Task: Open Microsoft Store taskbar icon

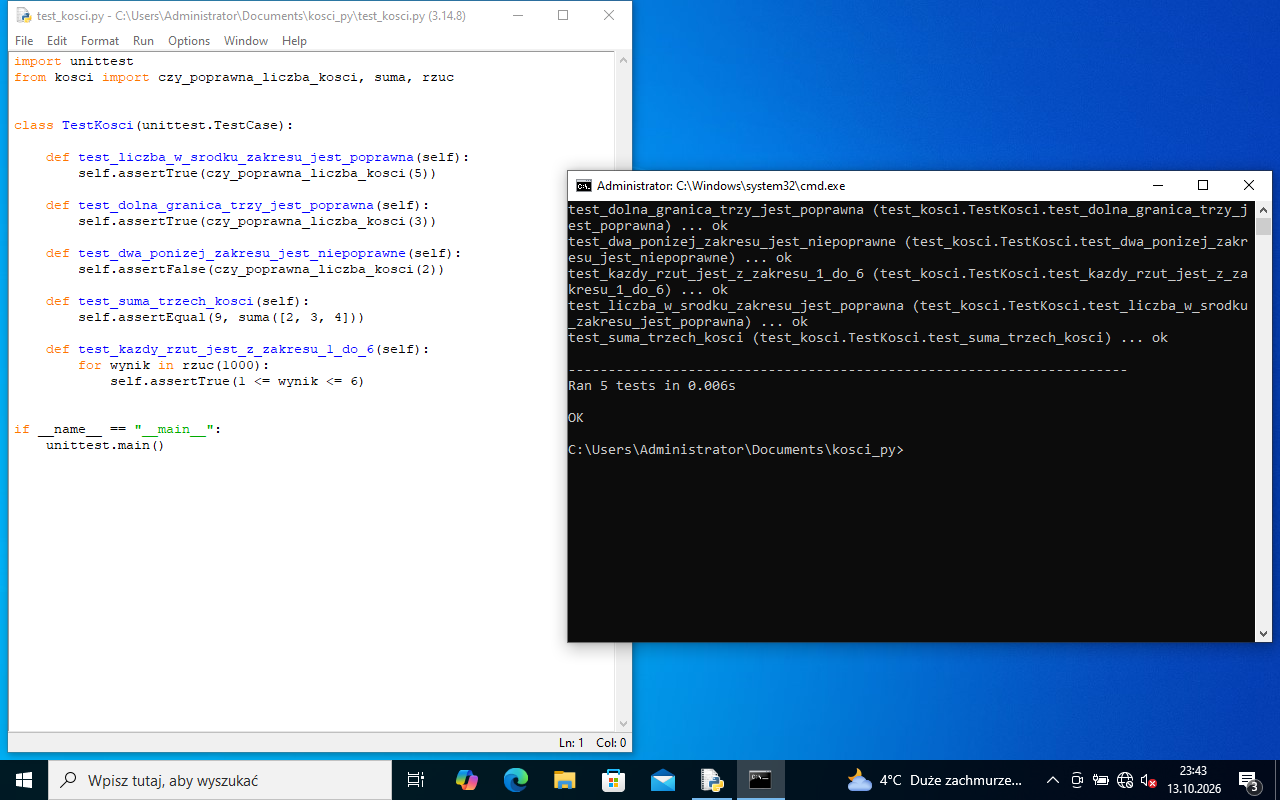Action: tap(613, 780)
